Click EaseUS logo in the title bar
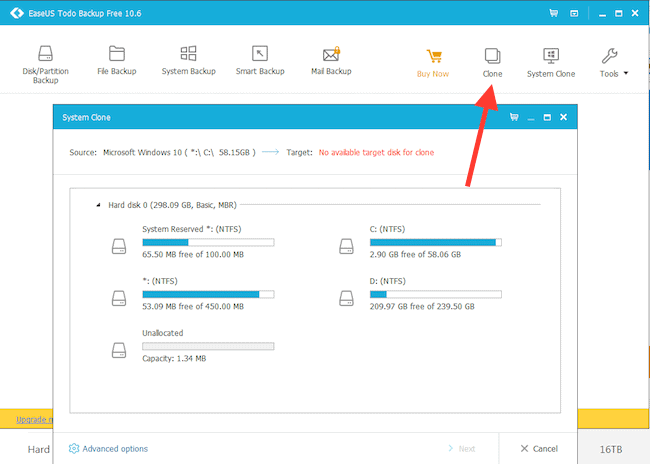The height and width of the screenshot is (464, 650). click(17, 13)
